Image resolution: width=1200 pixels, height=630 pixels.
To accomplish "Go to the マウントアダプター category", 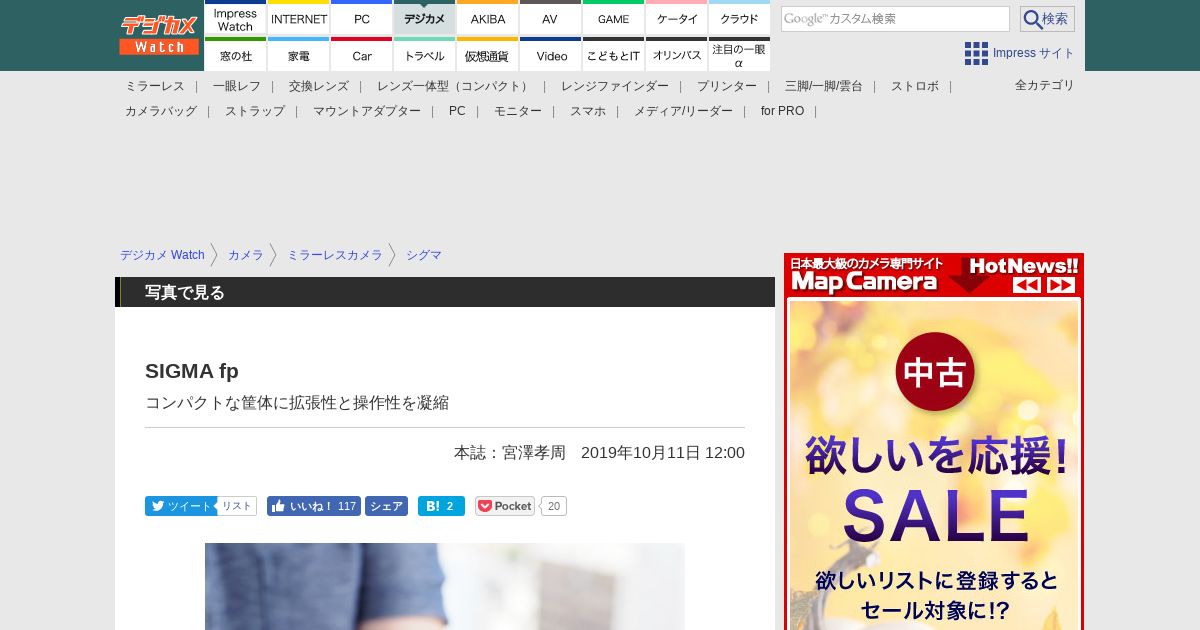I will coord(367,111).
